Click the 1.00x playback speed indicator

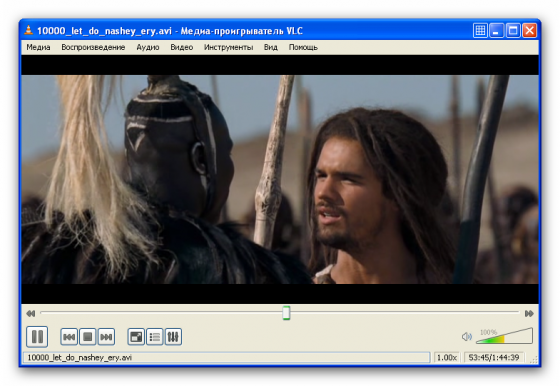click(447, 357)
